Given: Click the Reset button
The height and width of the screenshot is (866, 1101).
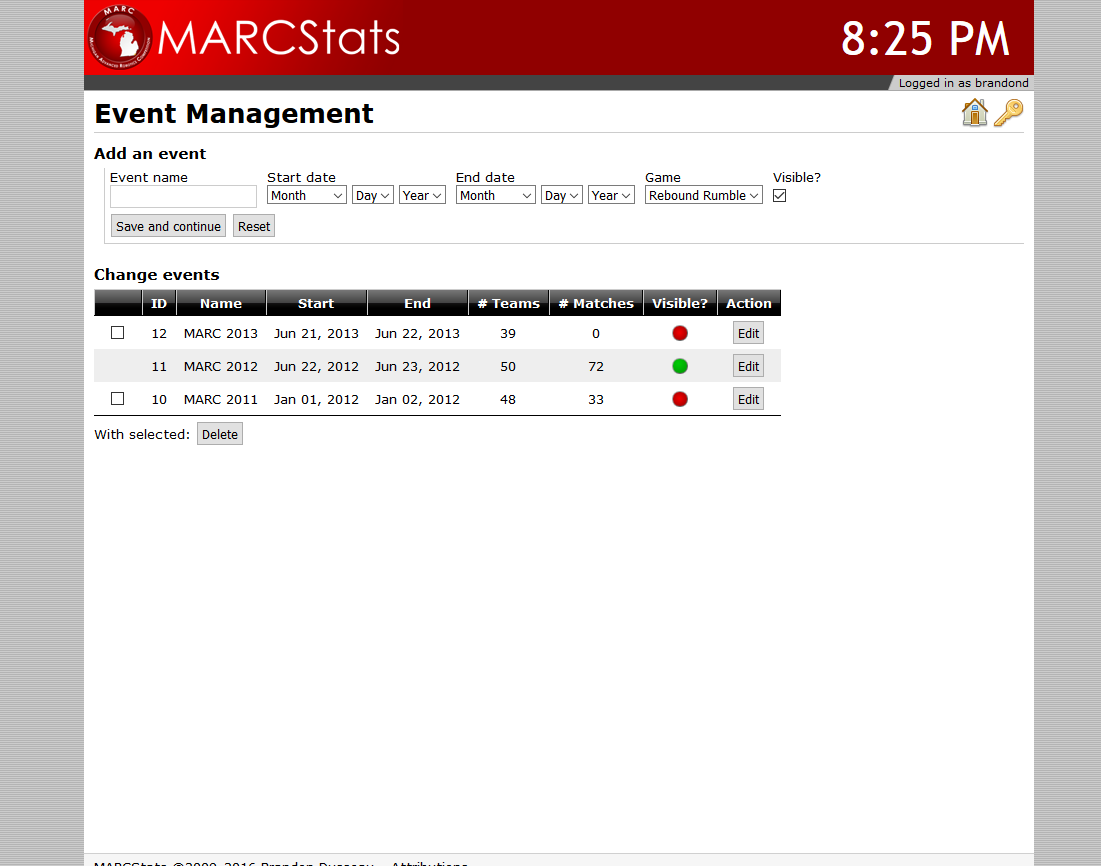Looking at the screenshot, I should point(253,226).
